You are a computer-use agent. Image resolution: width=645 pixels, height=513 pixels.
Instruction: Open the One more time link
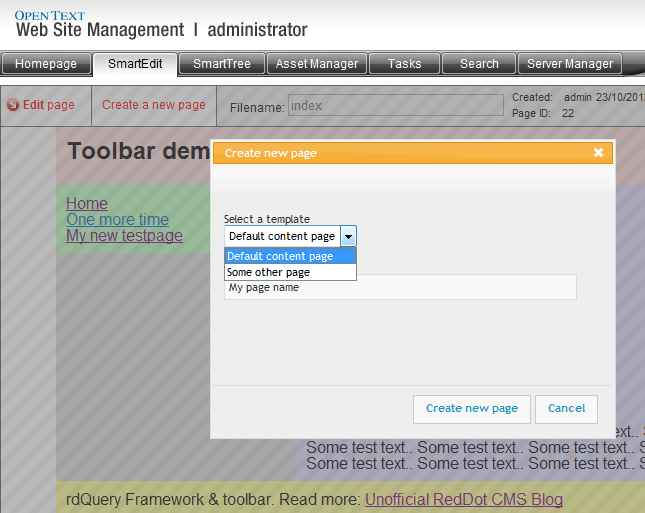(117, 220)
